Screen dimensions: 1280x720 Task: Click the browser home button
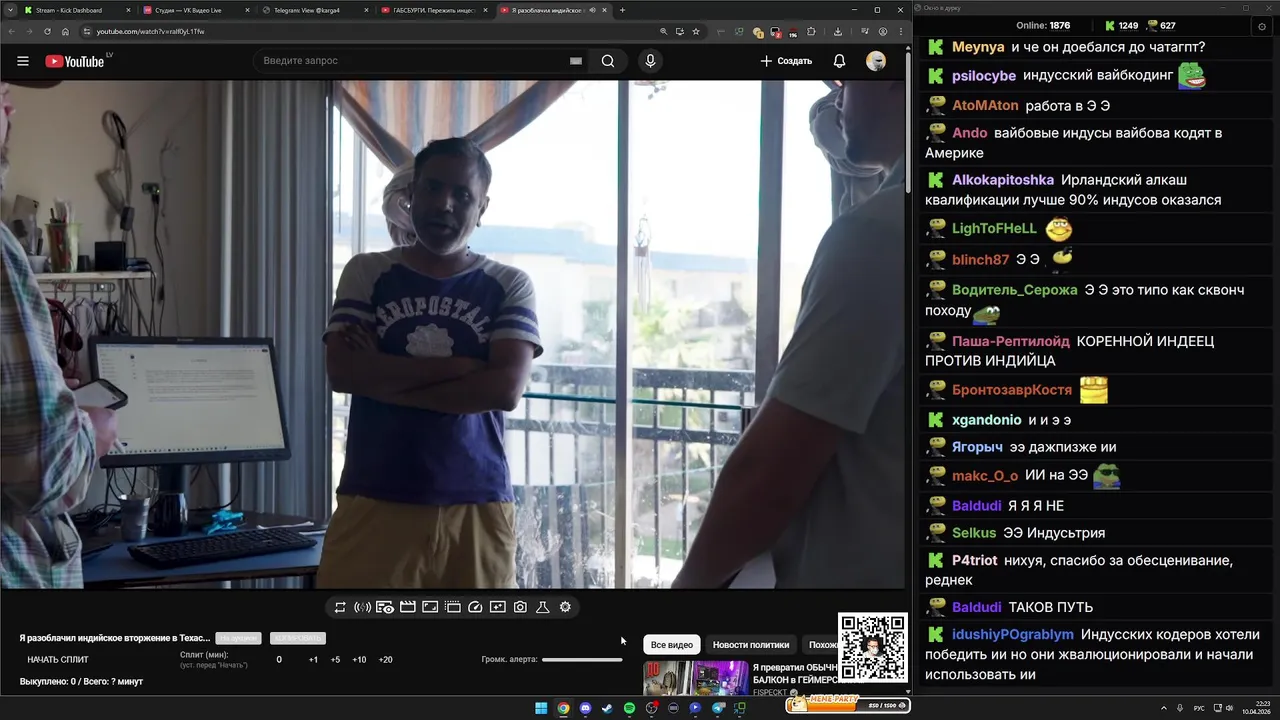65,31
